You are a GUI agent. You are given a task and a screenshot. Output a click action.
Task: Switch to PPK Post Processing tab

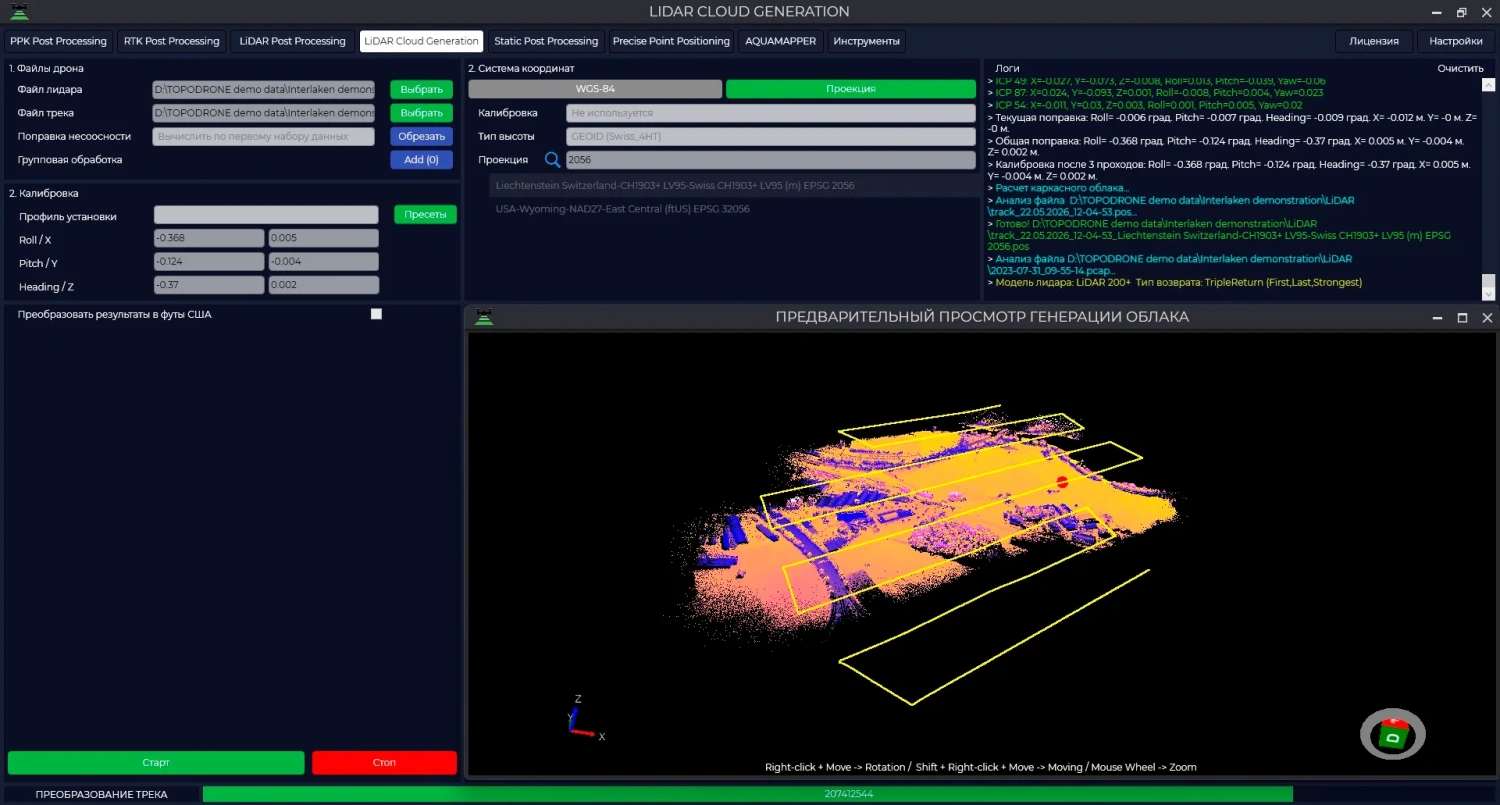click(58, 41)
